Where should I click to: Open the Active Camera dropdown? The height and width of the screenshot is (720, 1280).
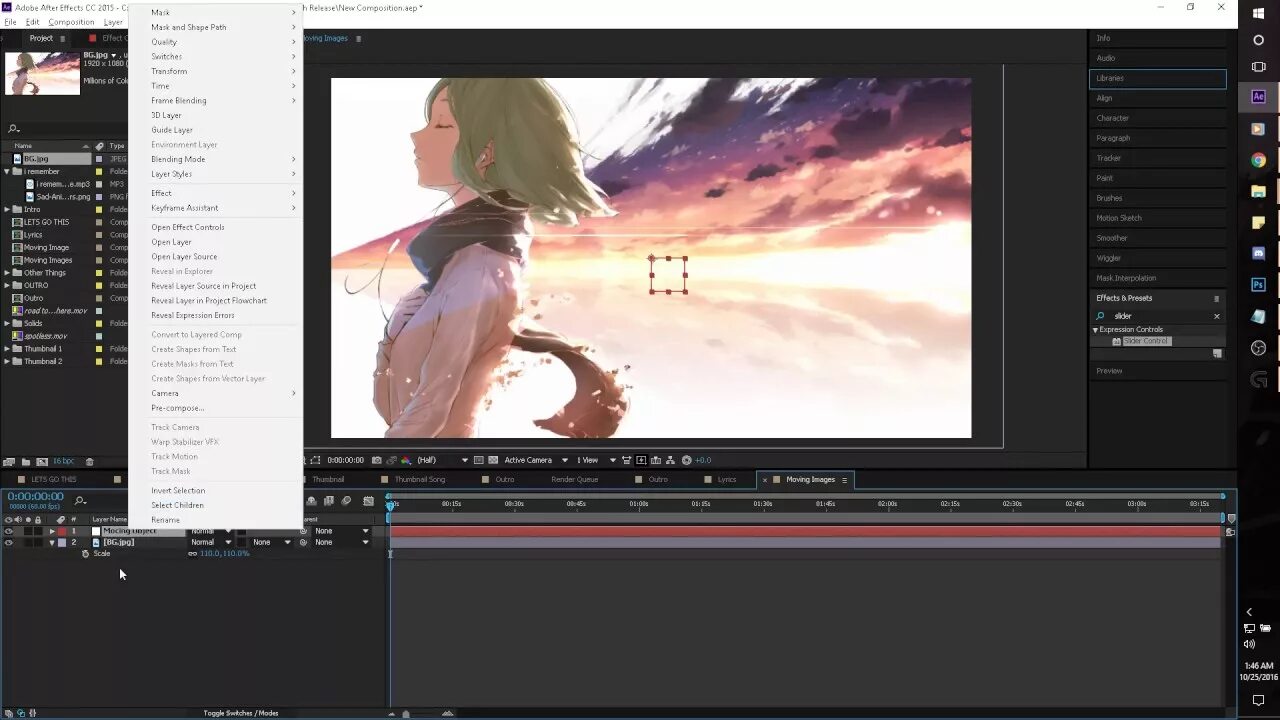tap(536, 460)
